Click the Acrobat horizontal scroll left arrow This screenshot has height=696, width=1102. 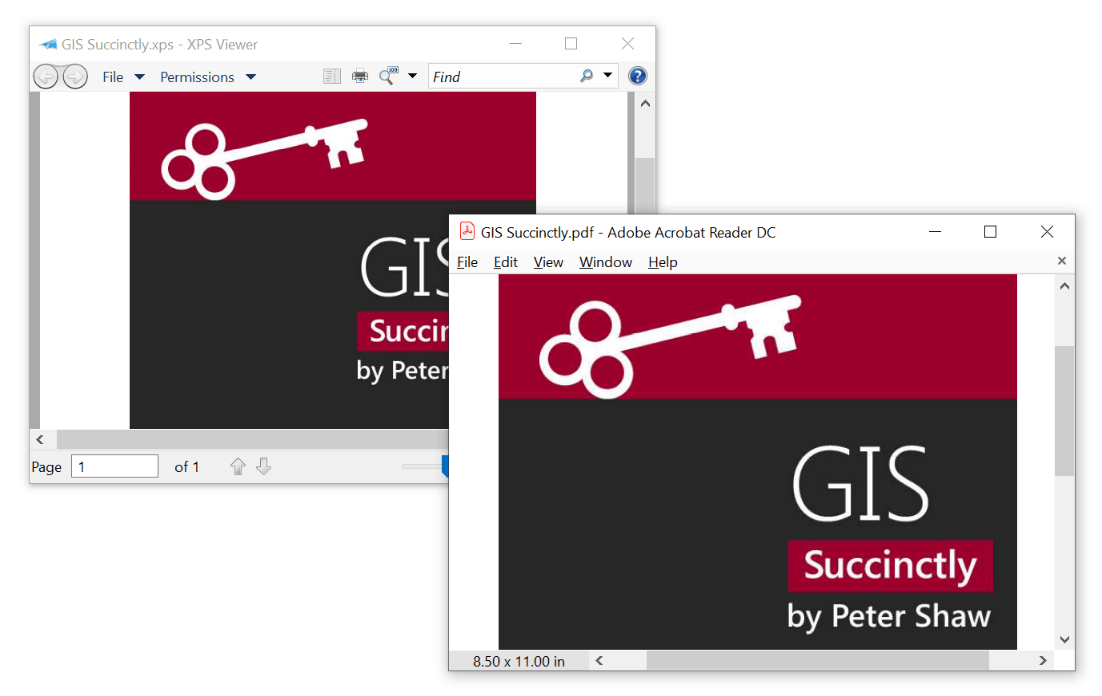coord(599,661)
